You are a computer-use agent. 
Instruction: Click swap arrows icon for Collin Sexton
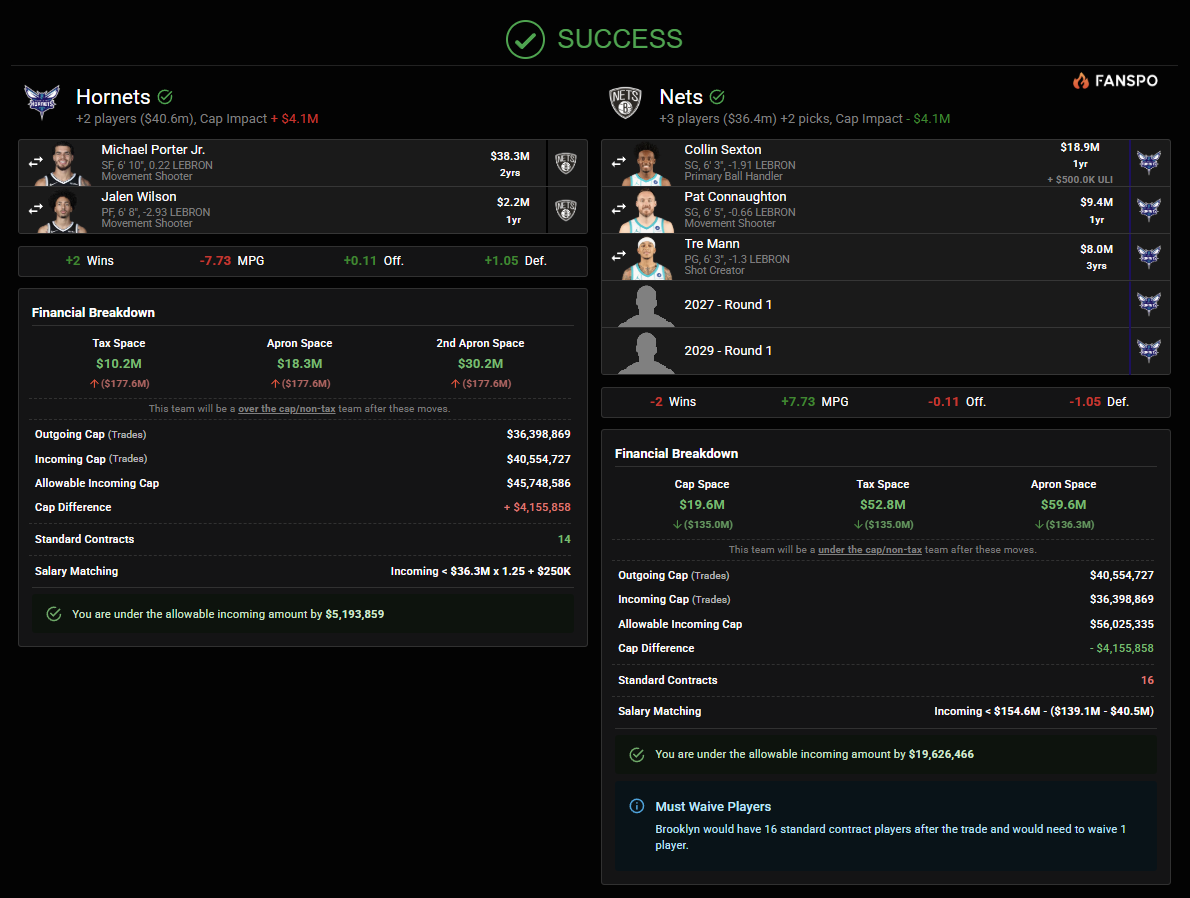coord(619,162)
